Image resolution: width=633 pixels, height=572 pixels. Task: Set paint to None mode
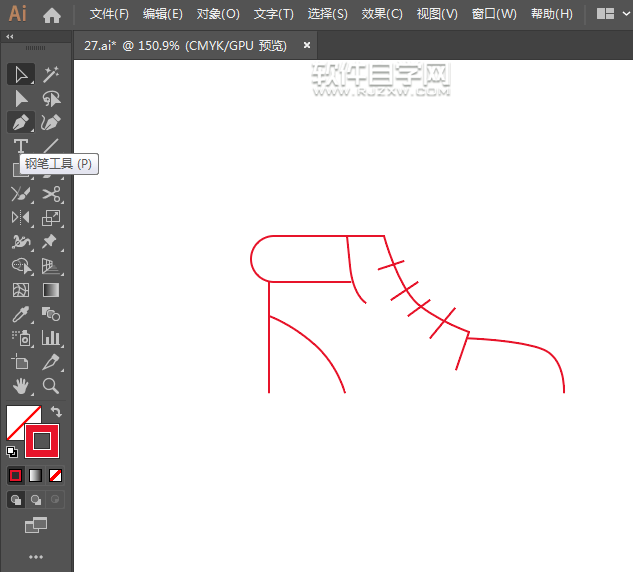[x=56, y=475]
